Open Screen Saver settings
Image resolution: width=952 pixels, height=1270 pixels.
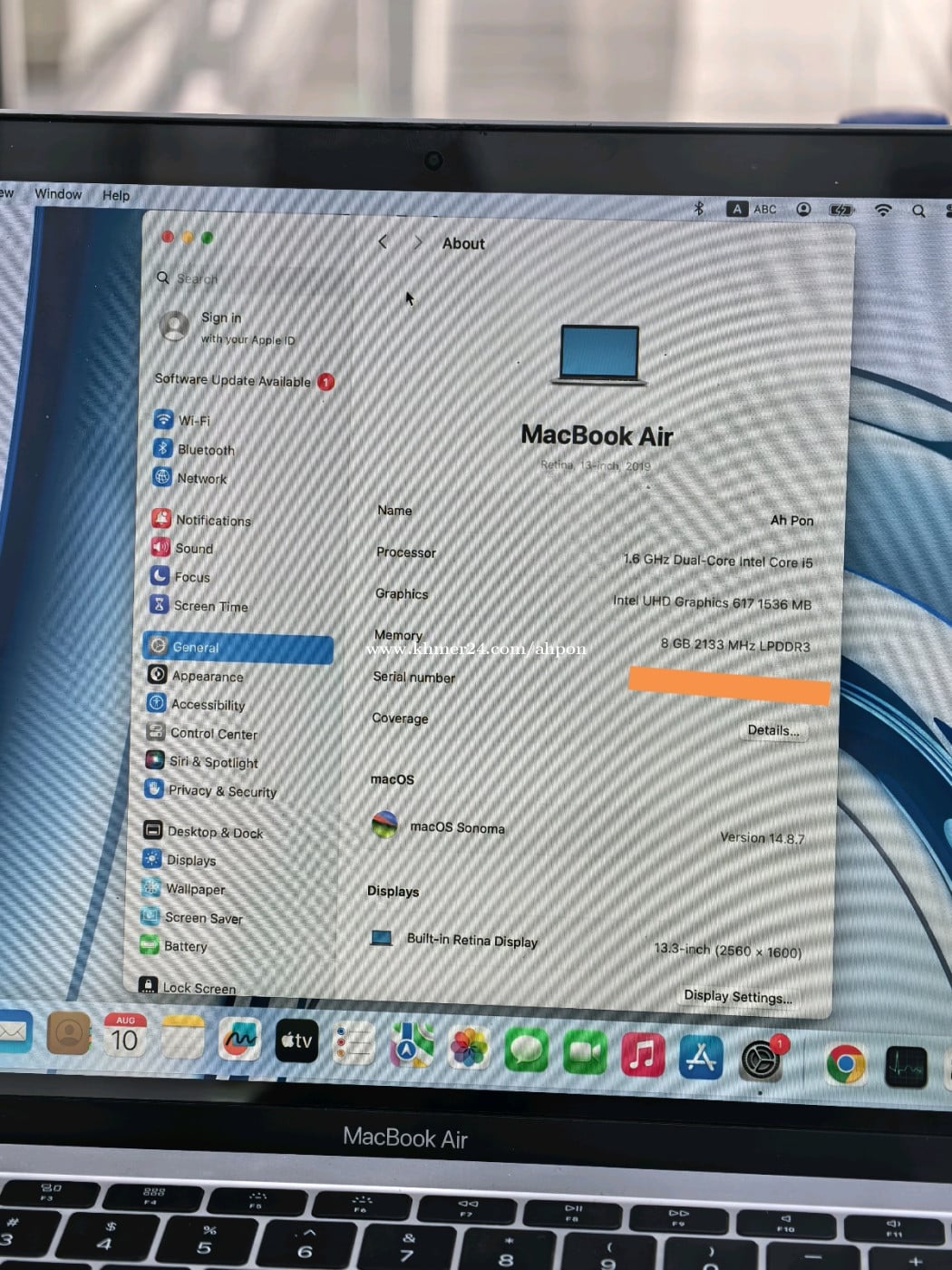pos(191,917)
